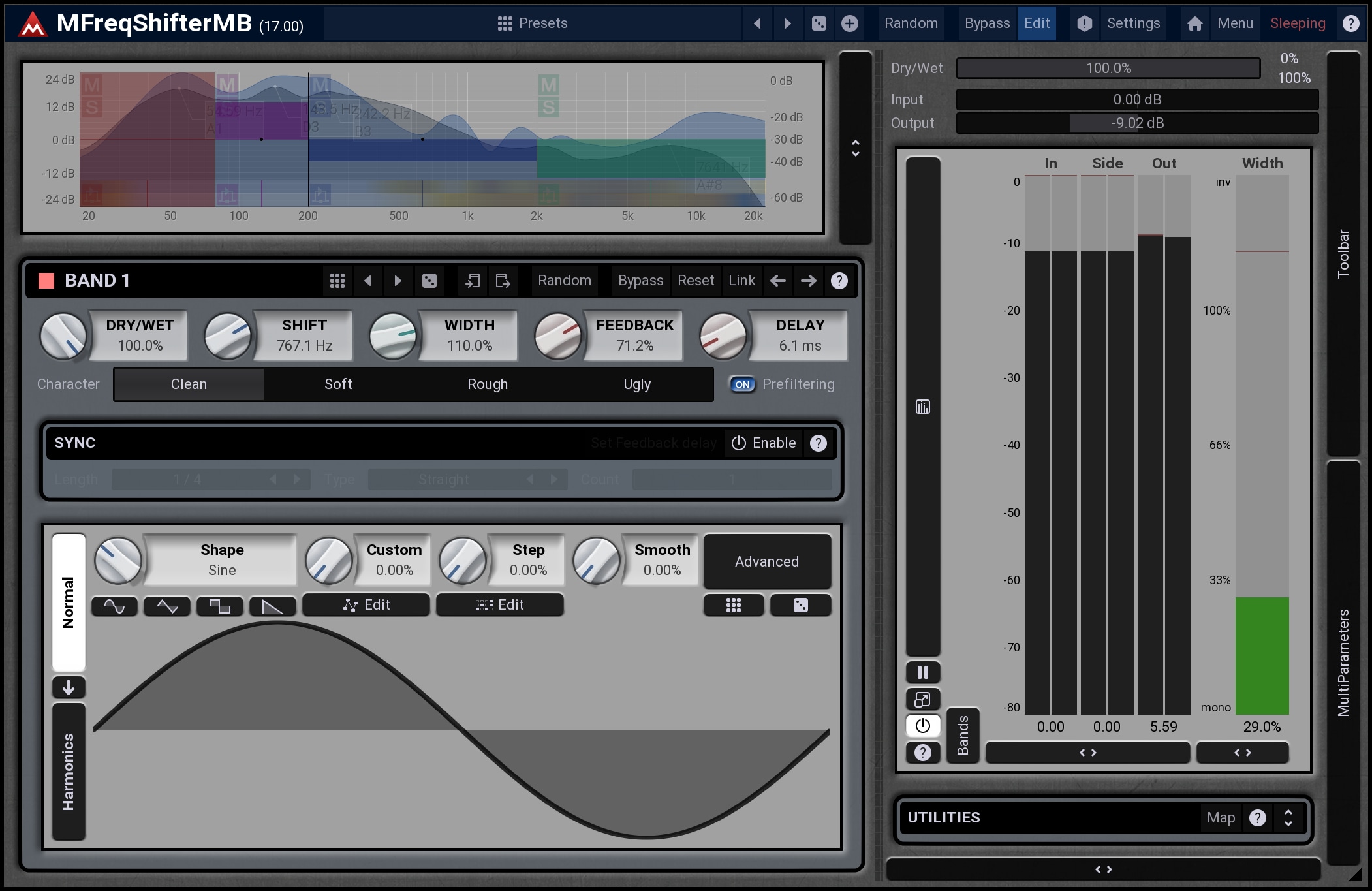This screenshot has height=891, width=1372.
Task: Toggle the meter power button
Action: click(922, 725)
